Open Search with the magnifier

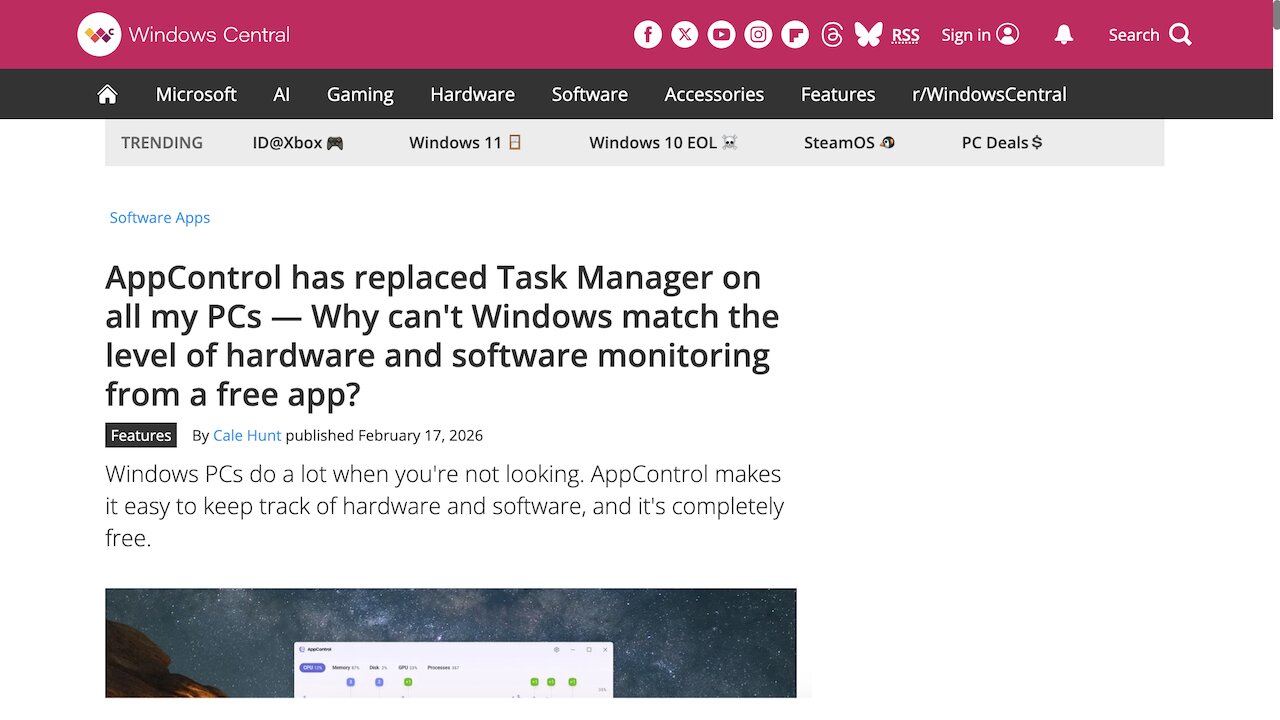[x=1150, y=35]
